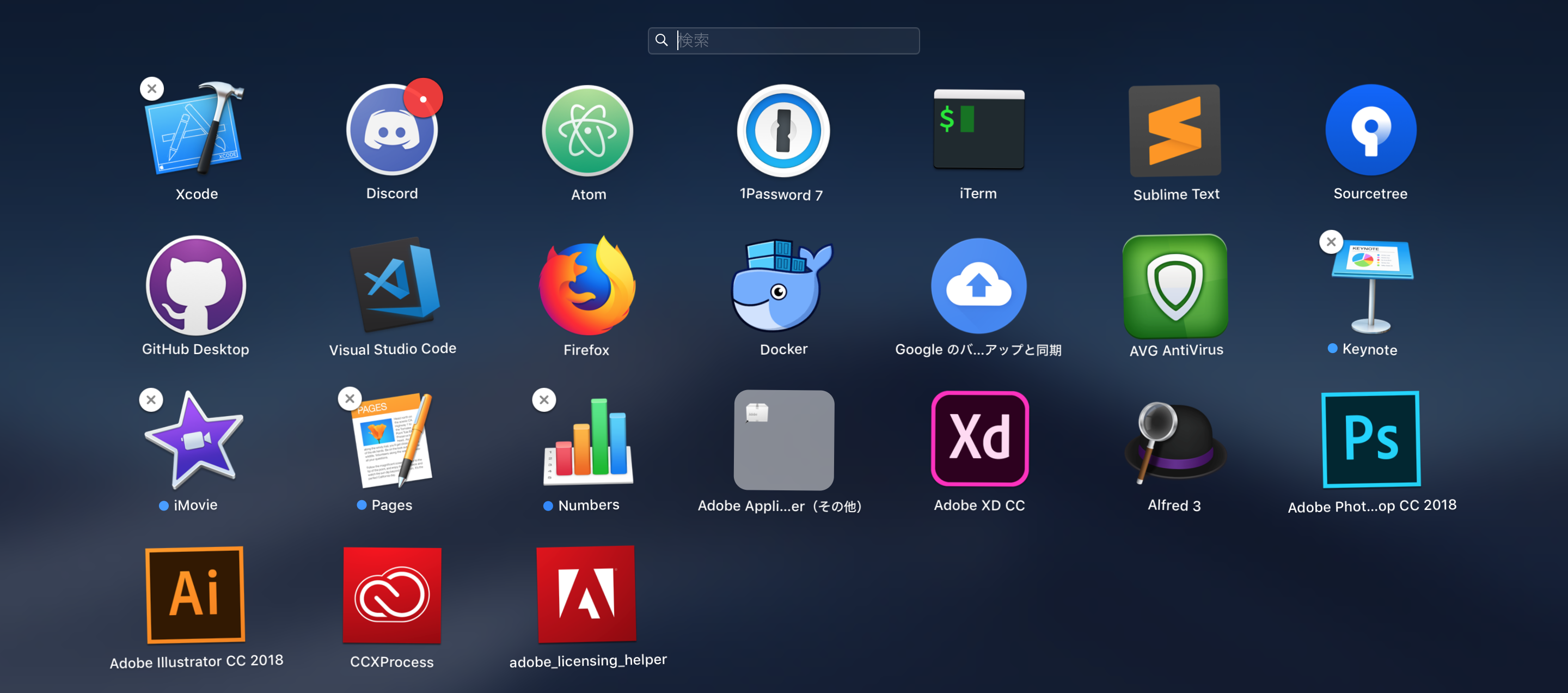Open the Discord app icon
Screen dimensions: 1568x693
(391, 131)
